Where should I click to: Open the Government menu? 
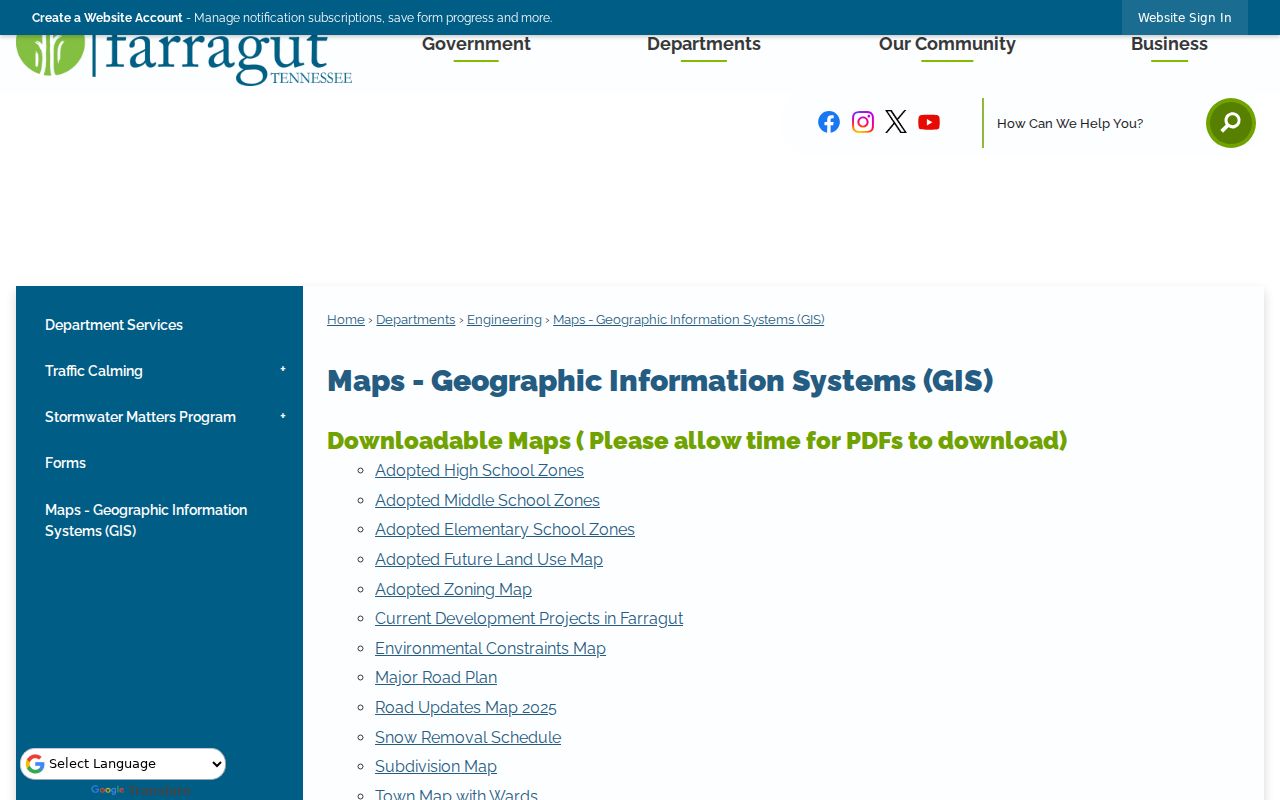tap(476, 45)
